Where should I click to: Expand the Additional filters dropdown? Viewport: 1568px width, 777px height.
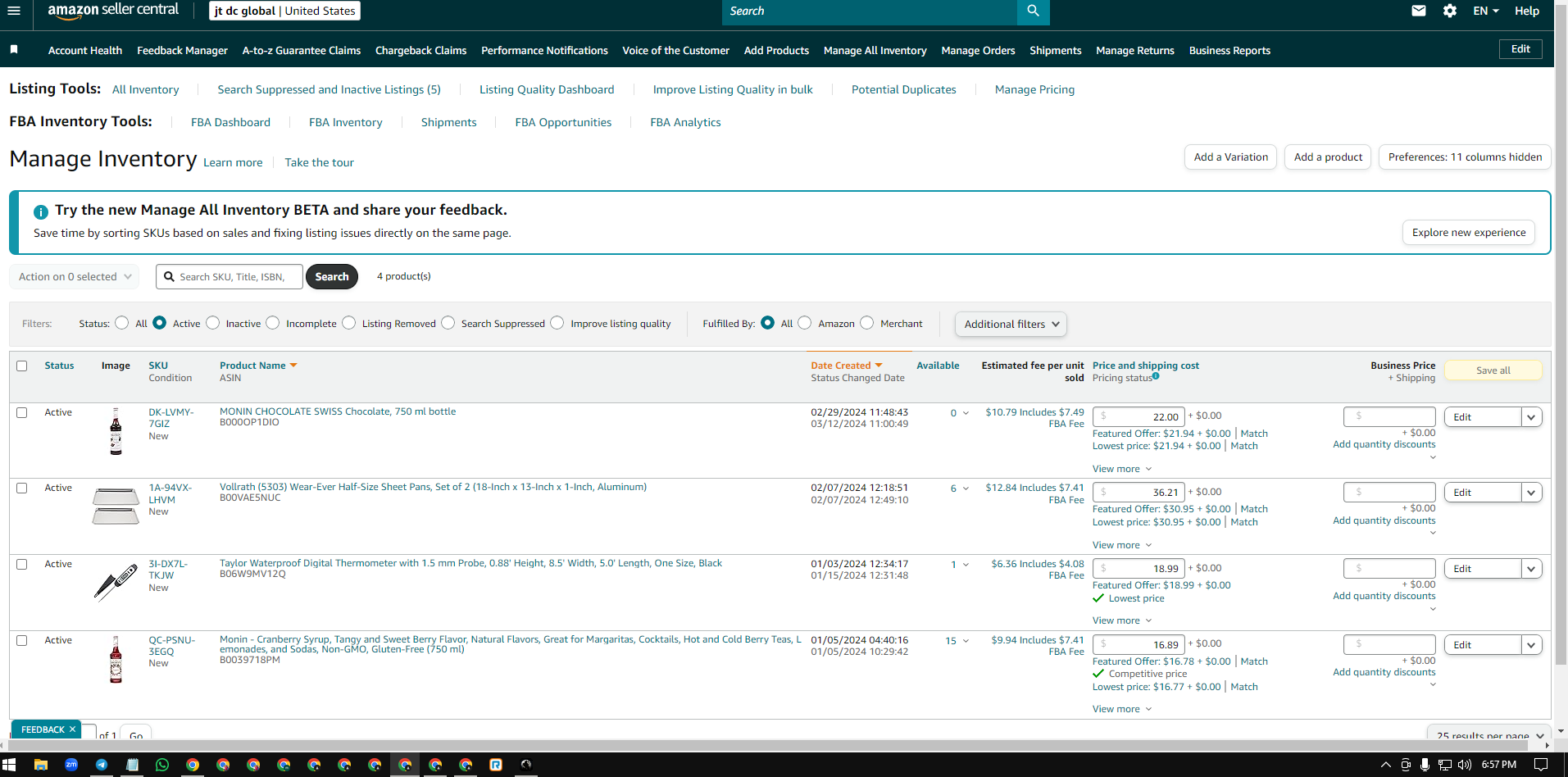(x=1011, y=325)
